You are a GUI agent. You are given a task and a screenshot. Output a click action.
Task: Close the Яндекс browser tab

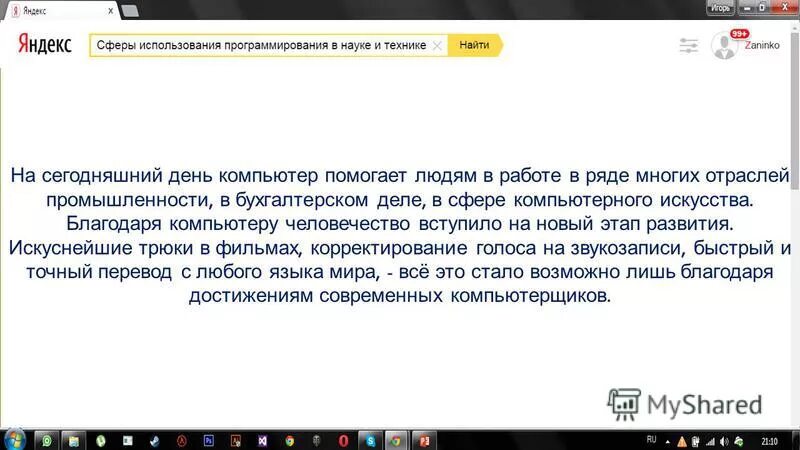111,11
